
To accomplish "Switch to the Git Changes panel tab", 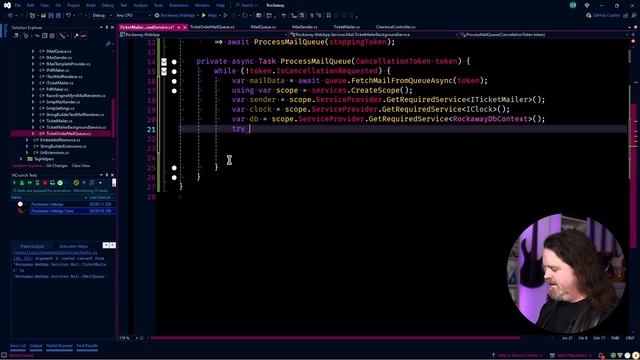I will coord(57,166).
